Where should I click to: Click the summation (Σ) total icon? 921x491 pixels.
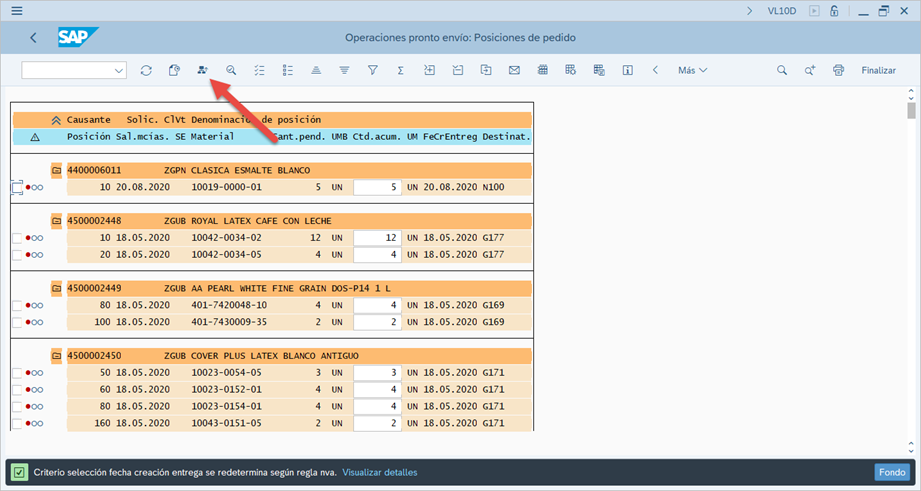pos(400,70)
